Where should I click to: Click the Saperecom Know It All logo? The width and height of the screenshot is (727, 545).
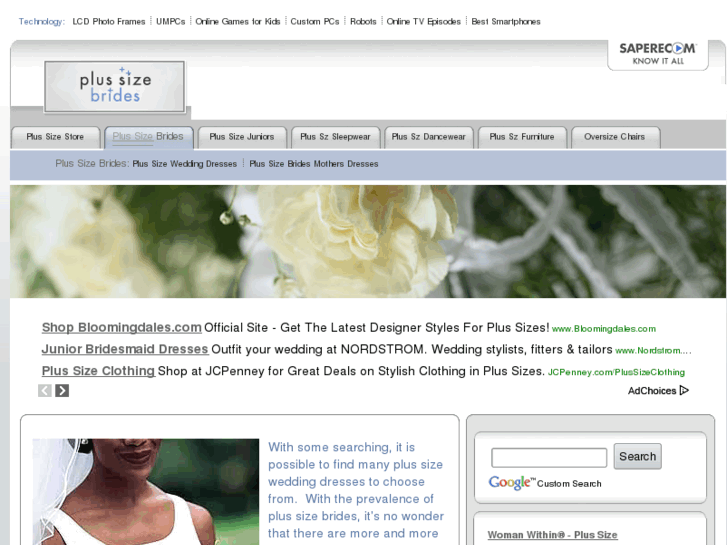coord(657,54)
